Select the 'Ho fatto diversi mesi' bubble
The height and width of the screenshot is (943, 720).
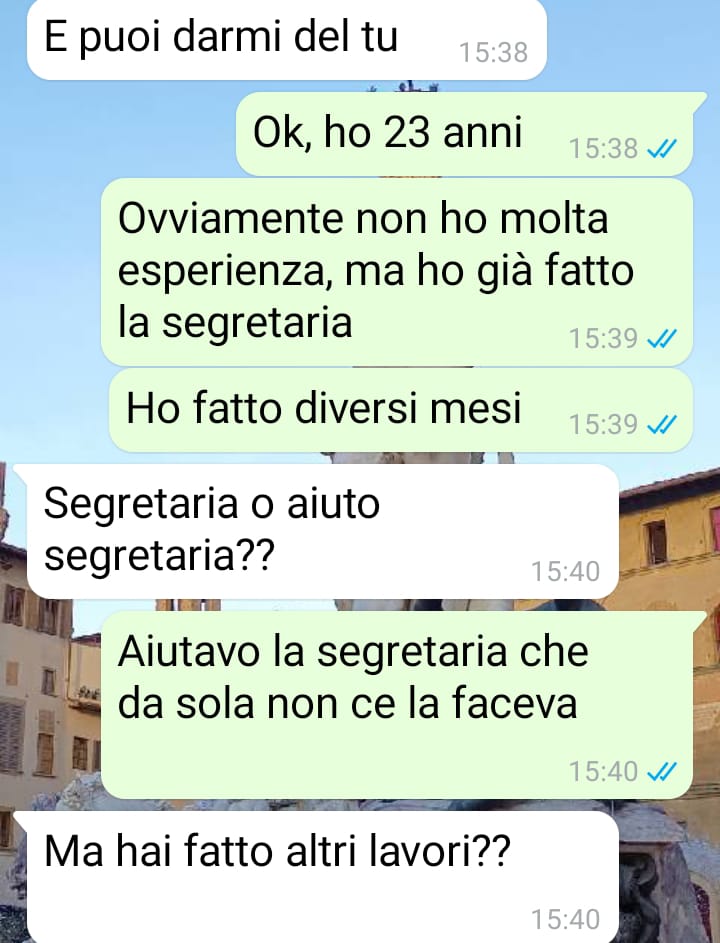pyautogui.click(x=401, y=410)
